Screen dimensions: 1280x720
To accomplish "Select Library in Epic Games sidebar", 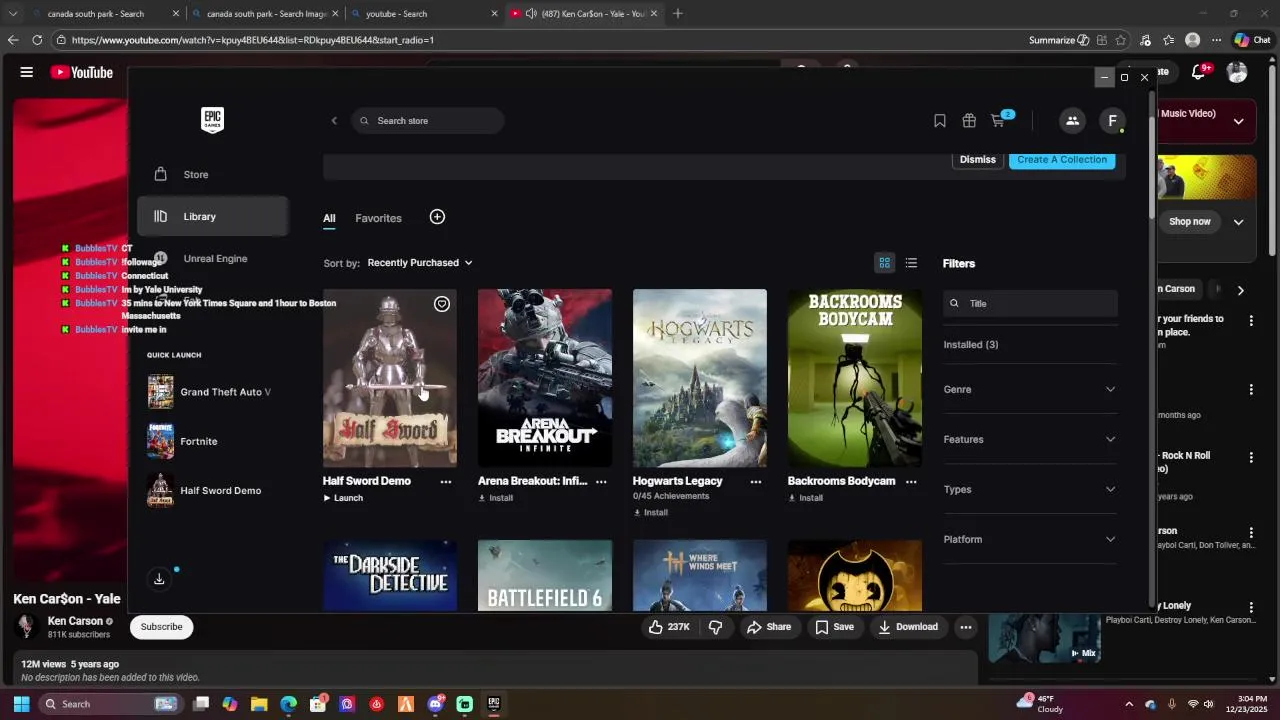I will (x=212, y=216).
